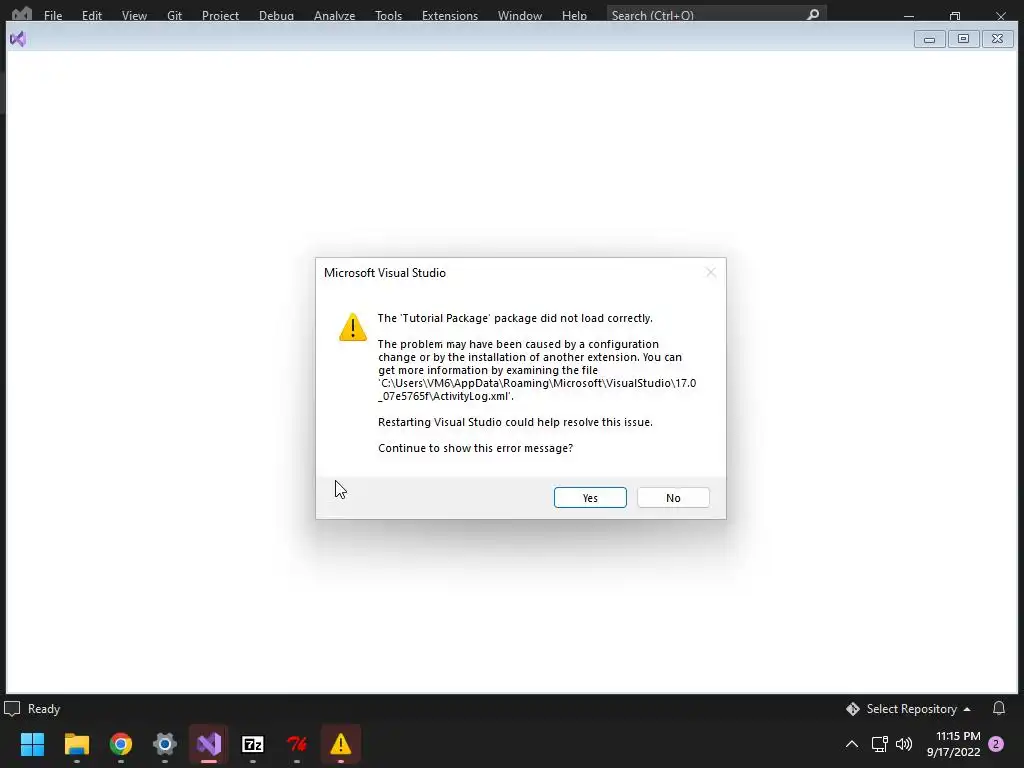Open File Explorer from taskbar
Viewport: 1024px width, 768px height.
[76, 744]
